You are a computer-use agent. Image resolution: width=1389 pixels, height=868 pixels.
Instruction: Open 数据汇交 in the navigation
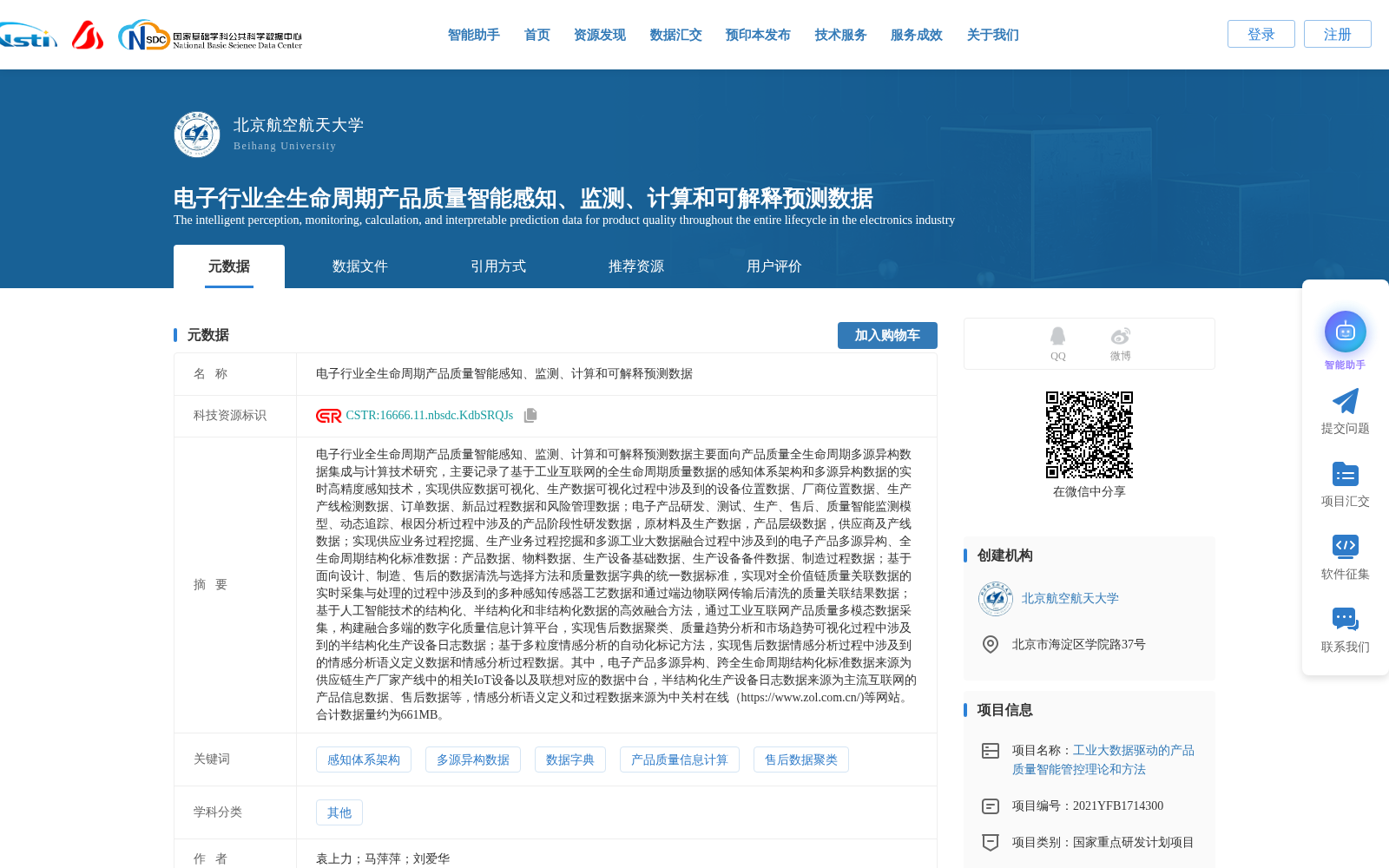[676, 35]
